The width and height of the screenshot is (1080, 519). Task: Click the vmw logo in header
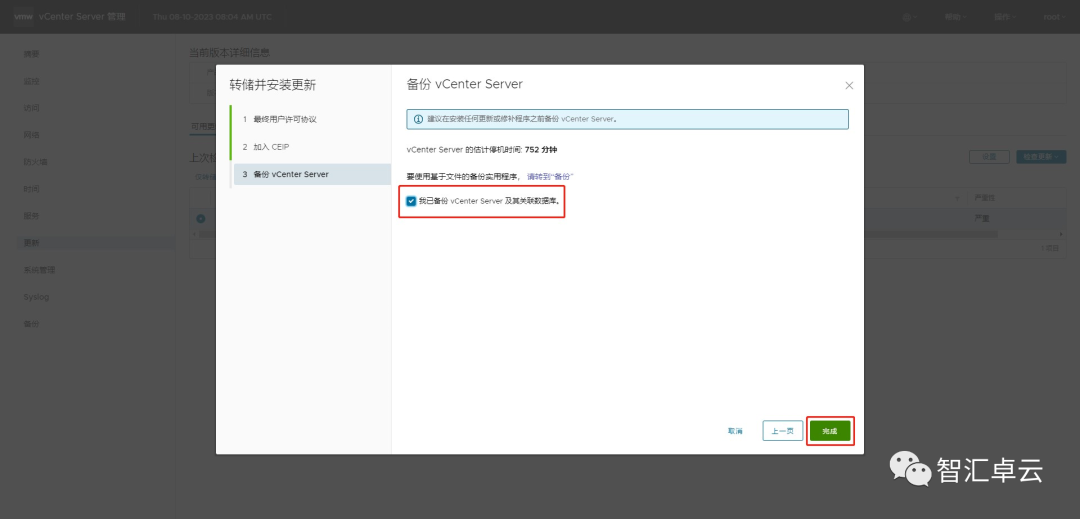(x=23, y=17)
